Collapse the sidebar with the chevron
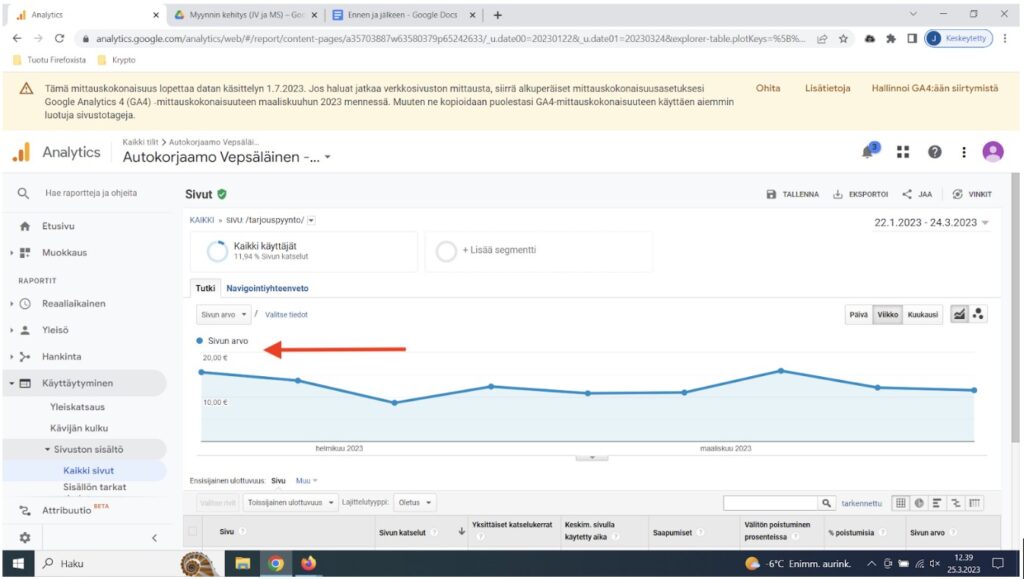Screen dimensions: 1024x579 click(x=154, y=538)
